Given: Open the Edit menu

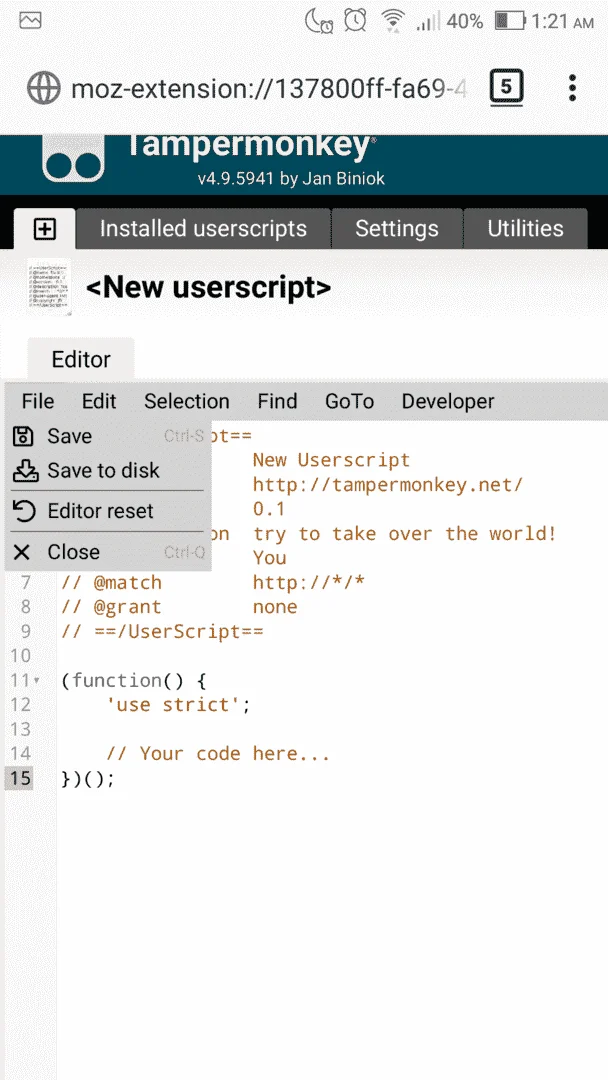Looking at the screenshot, I should pyautogui.click(x=99, y=402).
